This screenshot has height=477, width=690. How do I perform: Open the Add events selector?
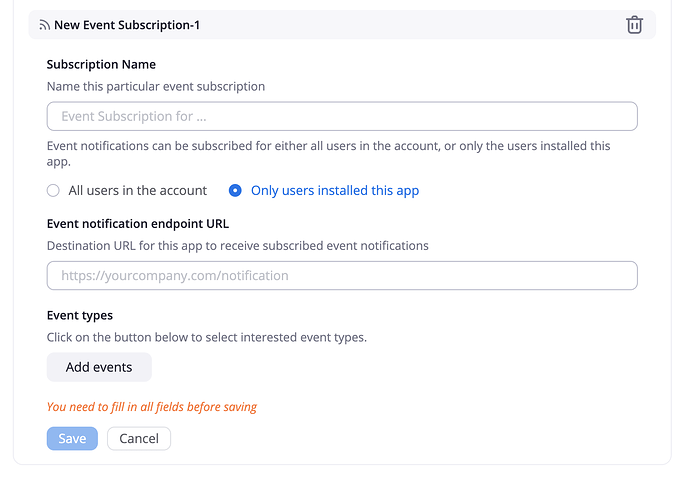tap(99, 367)
